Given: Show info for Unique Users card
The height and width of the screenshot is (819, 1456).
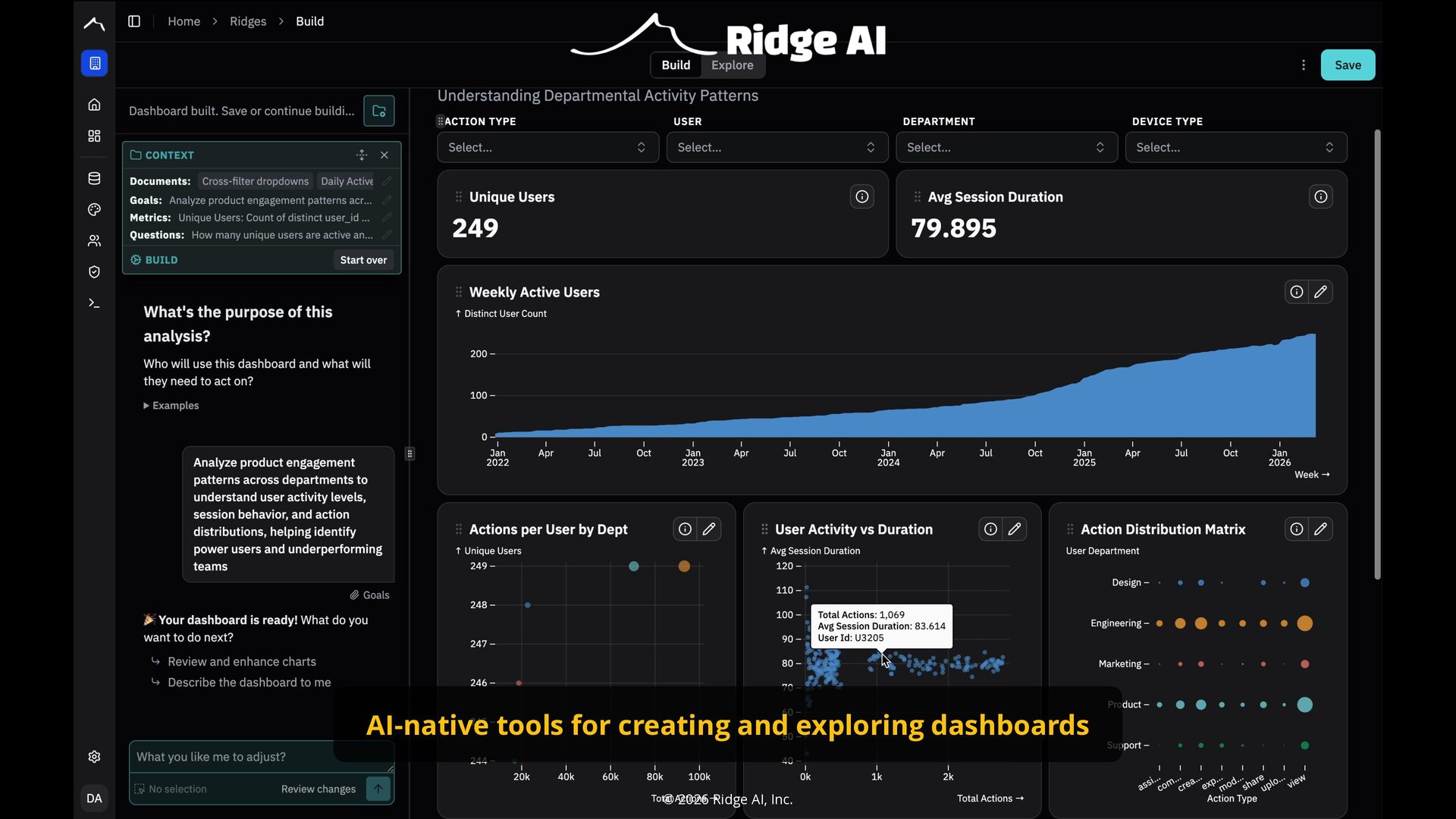Looking at the screenshot, I should pos(862,197).
